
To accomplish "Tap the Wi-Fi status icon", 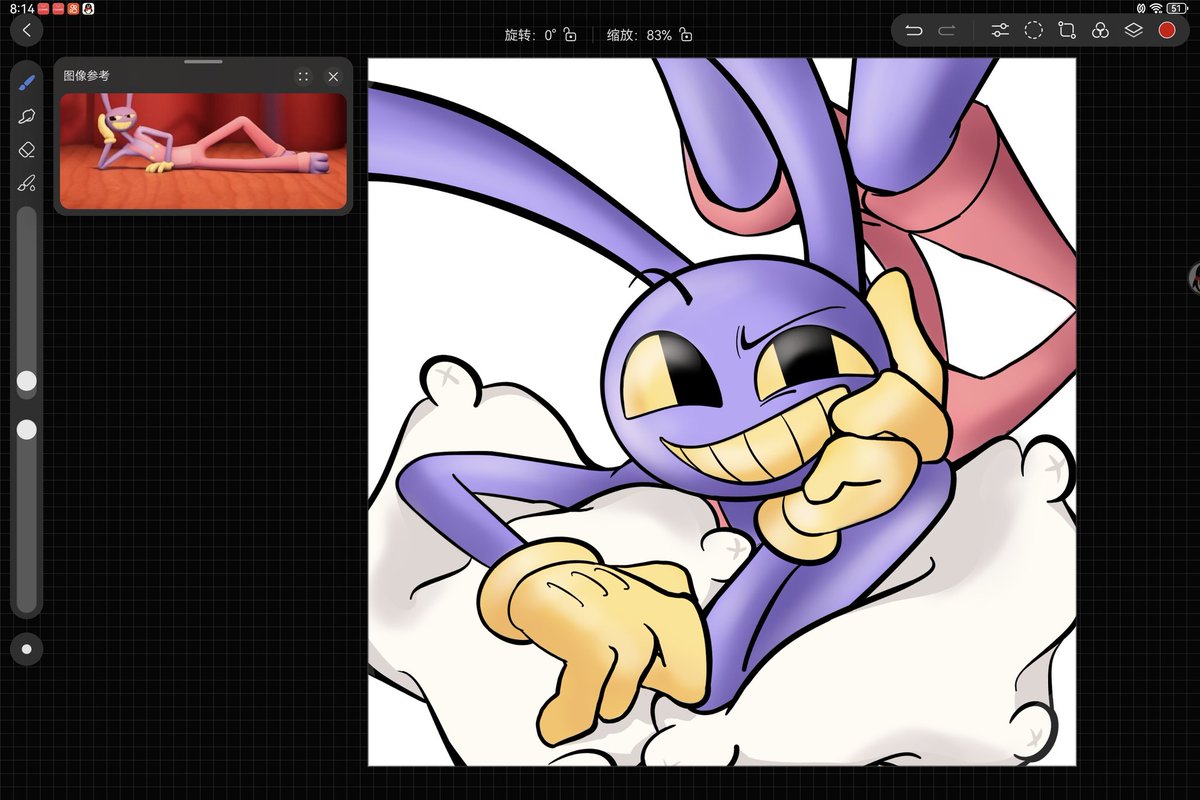I will click(x=1156, y=8).
